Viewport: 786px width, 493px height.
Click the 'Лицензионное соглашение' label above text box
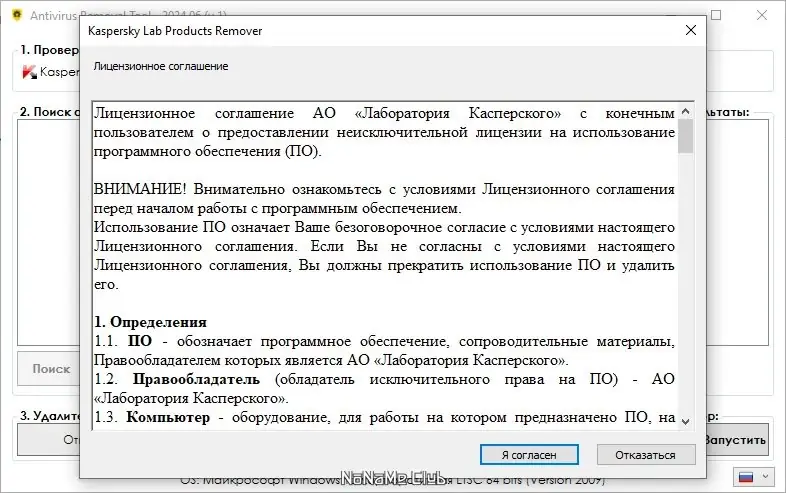(x=161, y=66)
